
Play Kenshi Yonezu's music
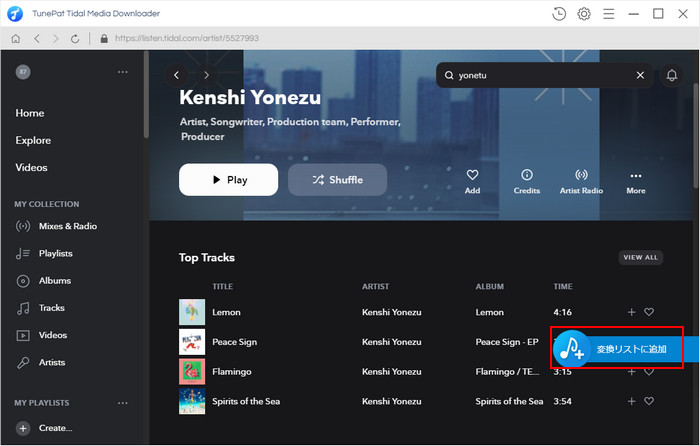[229, 179]
